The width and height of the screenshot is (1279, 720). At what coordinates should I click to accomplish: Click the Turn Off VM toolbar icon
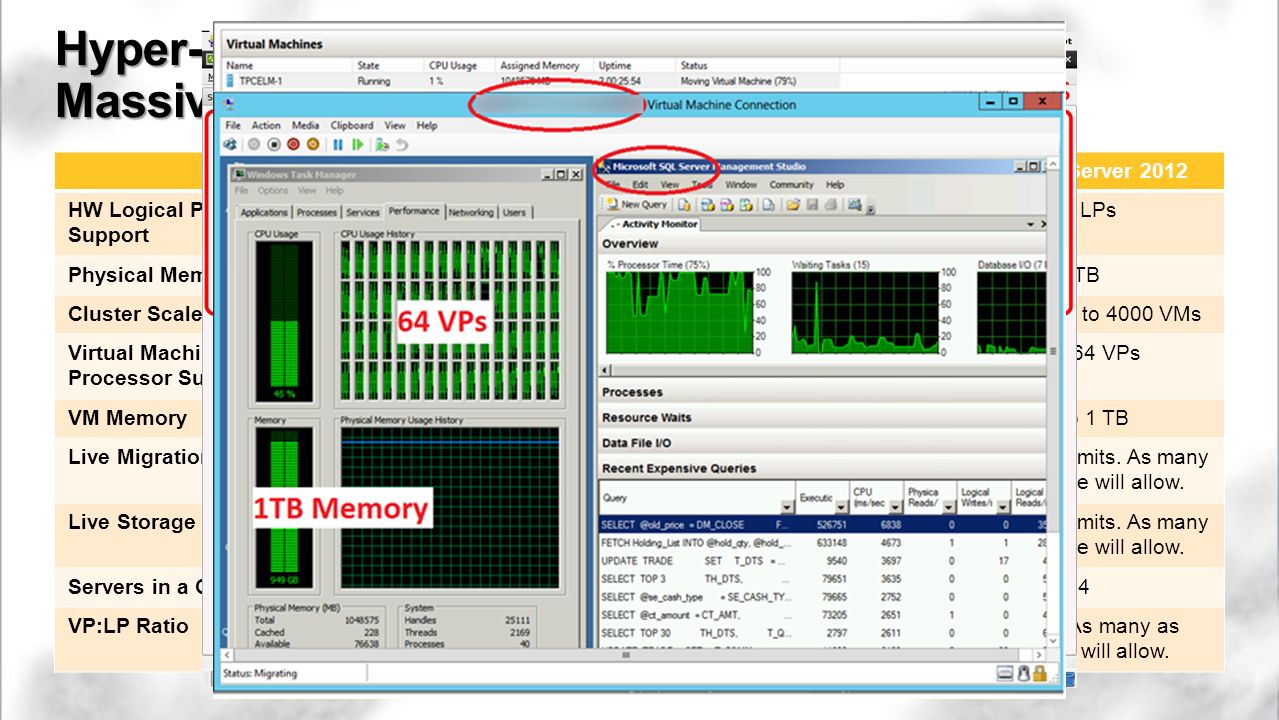(274, 144)
